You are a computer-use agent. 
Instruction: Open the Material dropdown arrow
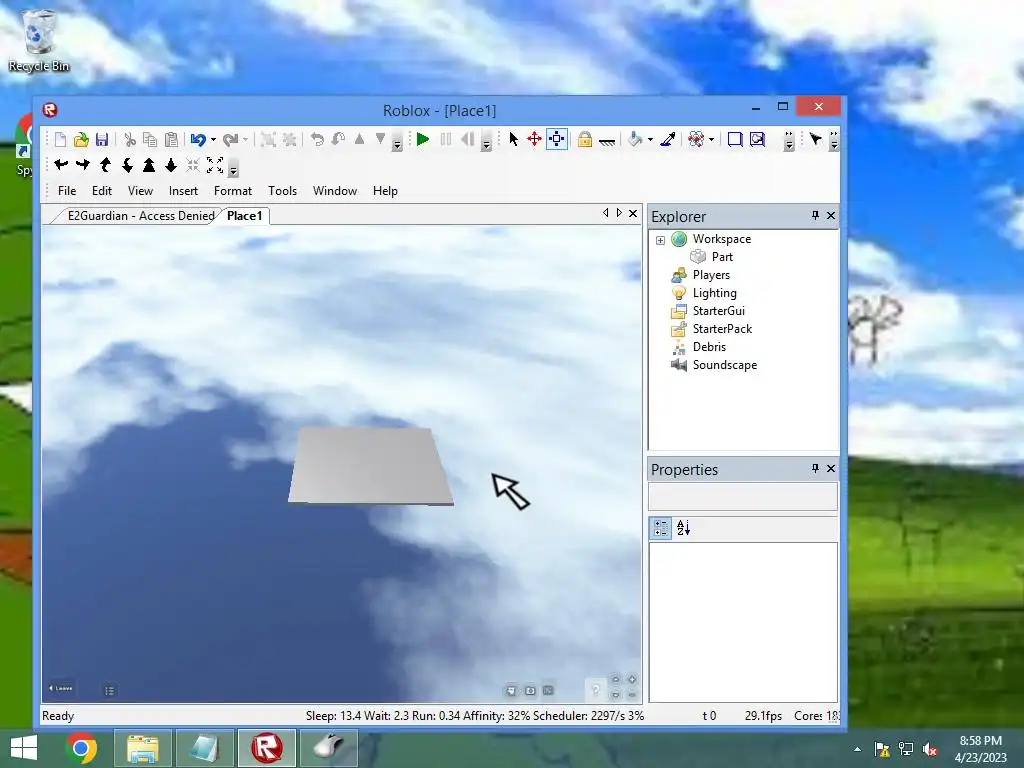pyautogui.click(x=712, y=139)
